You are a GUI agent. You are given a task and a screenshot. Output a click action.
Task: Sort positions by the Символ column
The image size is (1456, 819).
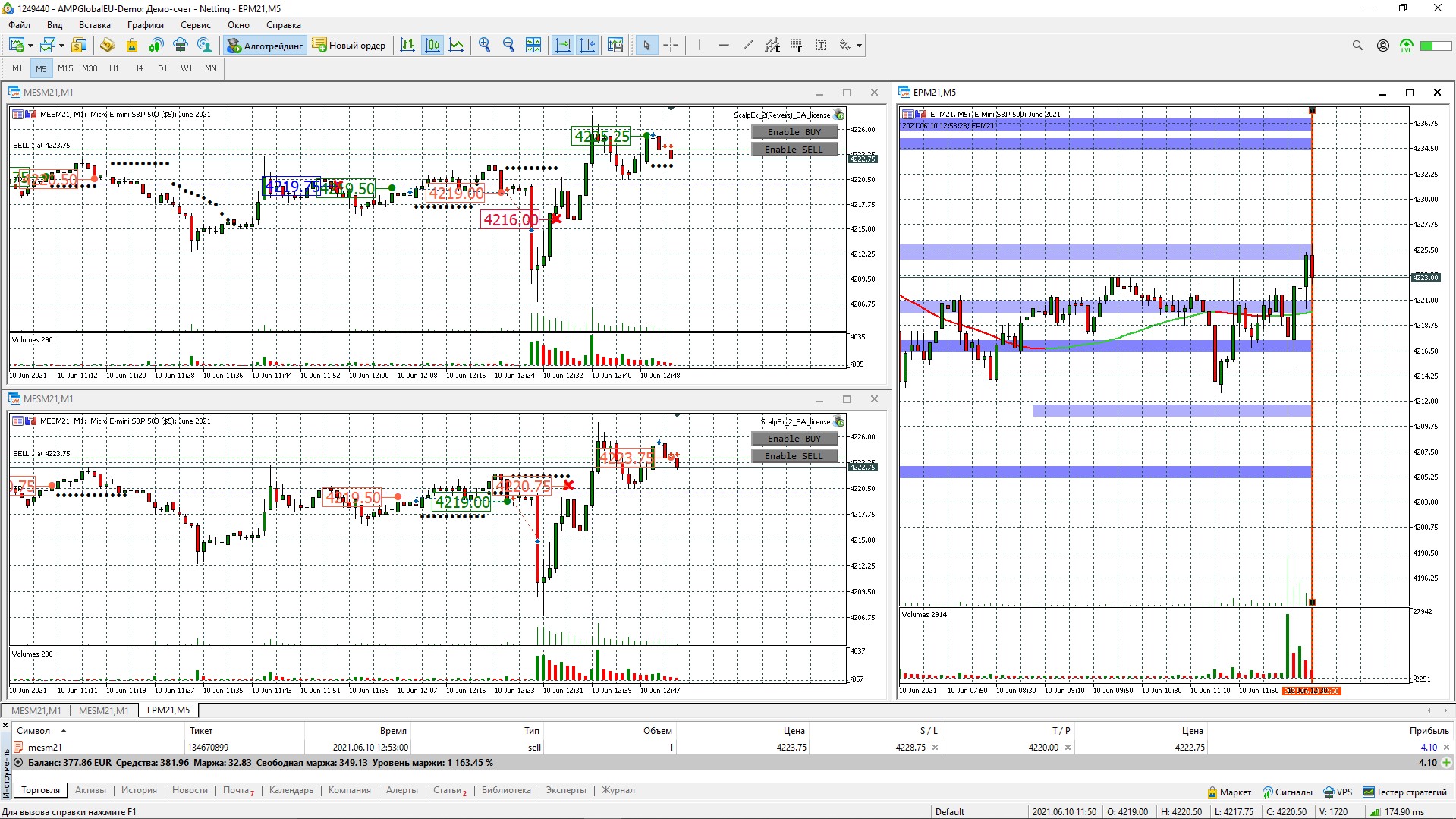[33, 731]
